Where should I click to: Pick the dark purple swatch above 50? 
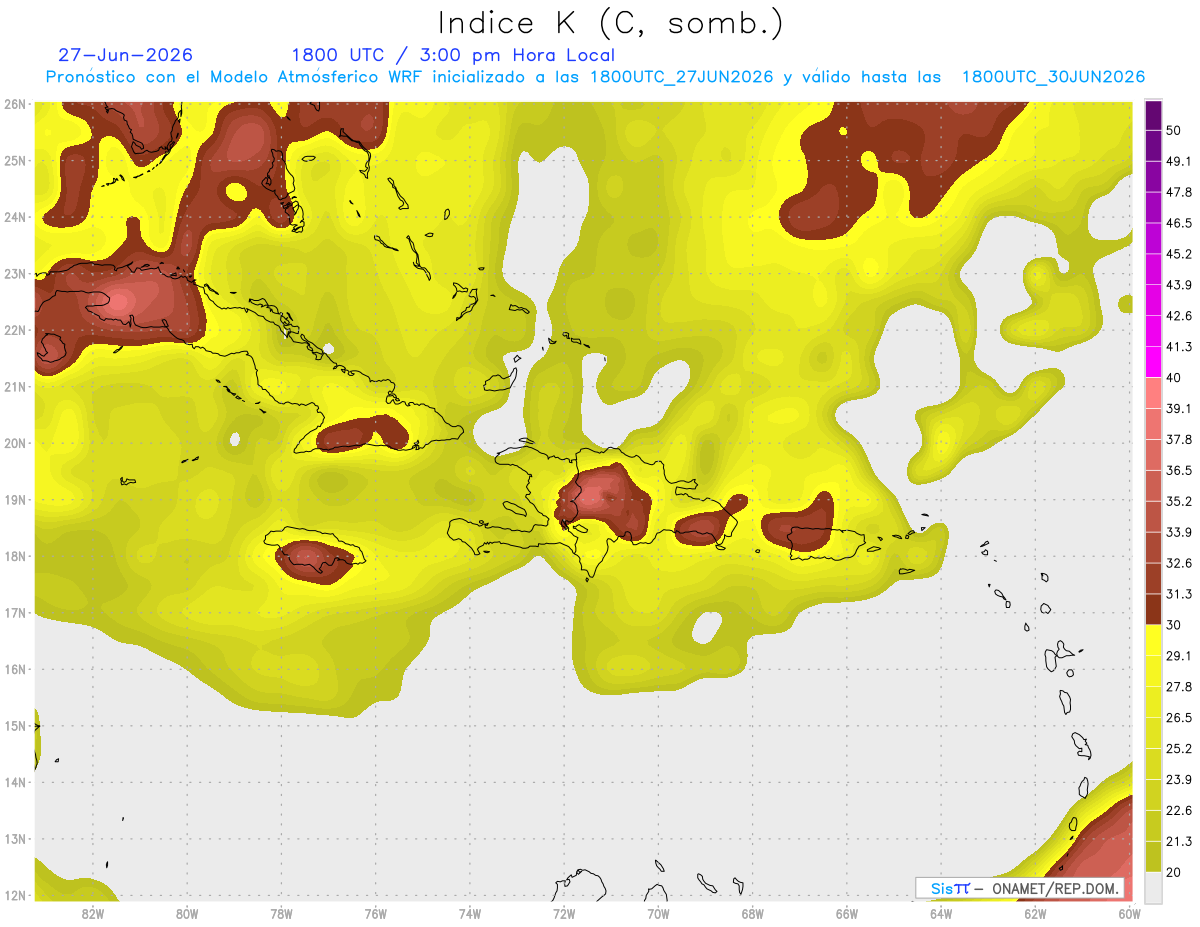[1153, 115]
